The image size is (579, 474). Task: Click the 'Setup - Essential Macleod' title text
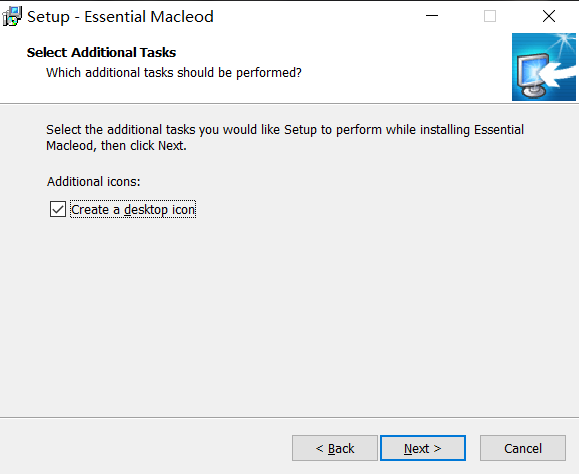tap(120, 17)
